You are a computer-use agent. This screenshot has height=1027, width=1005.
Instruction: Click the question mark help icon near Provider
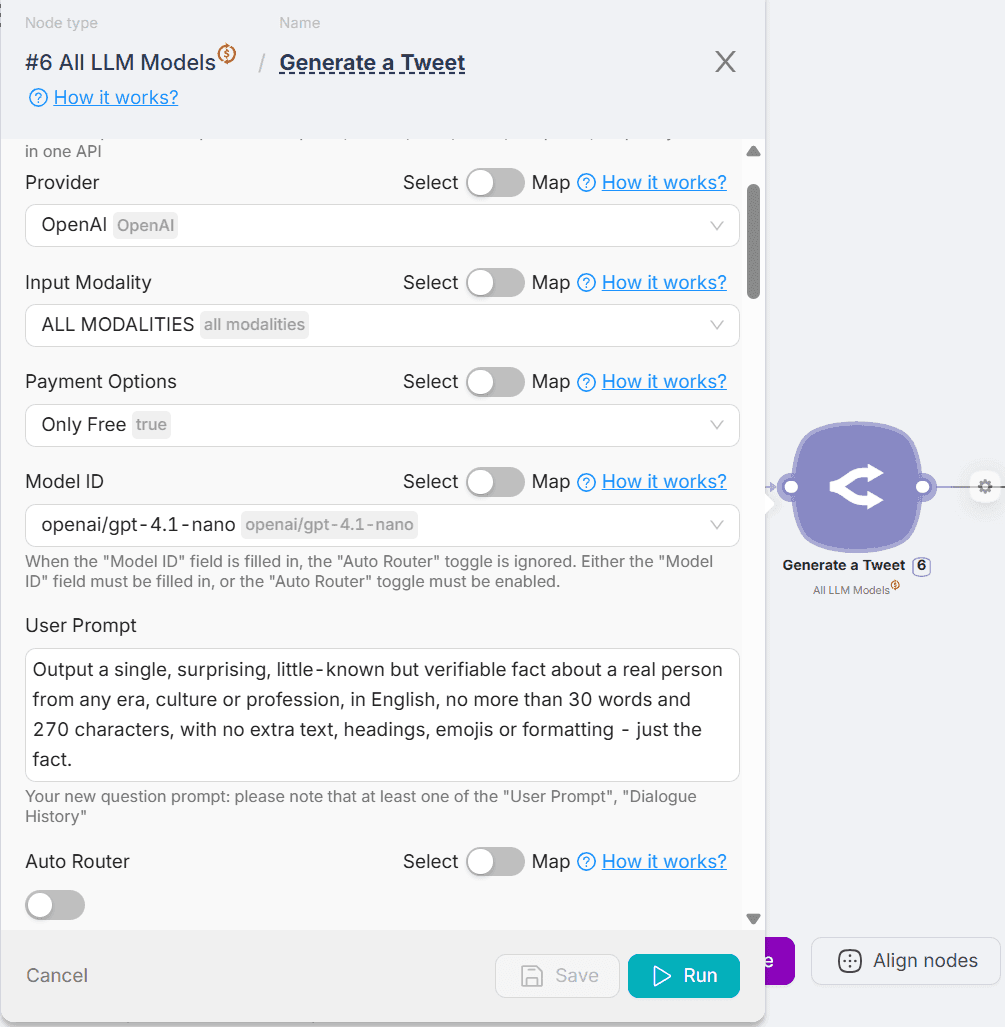coord(587,182)
